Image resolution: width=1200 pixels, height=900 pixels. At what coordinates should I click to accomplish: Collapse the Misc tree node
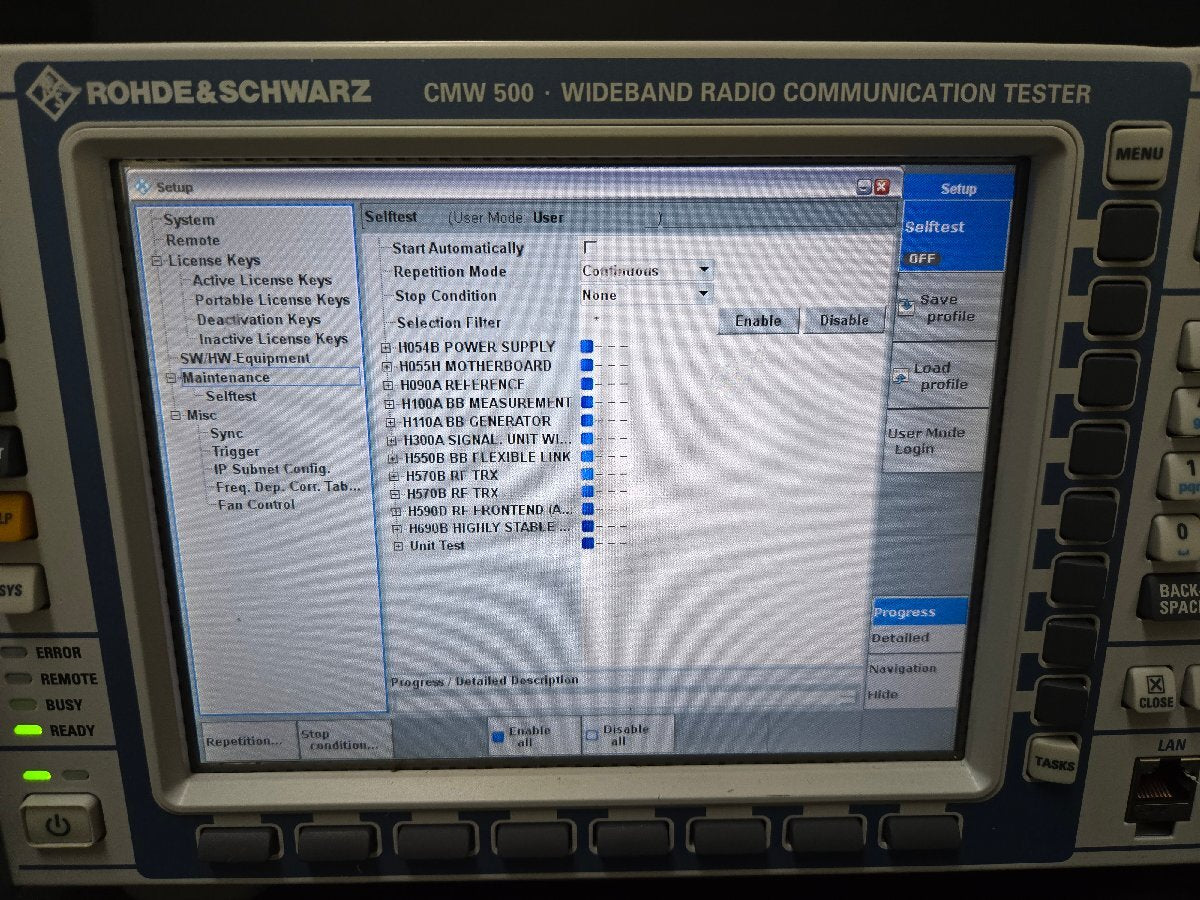click(177, 415)
